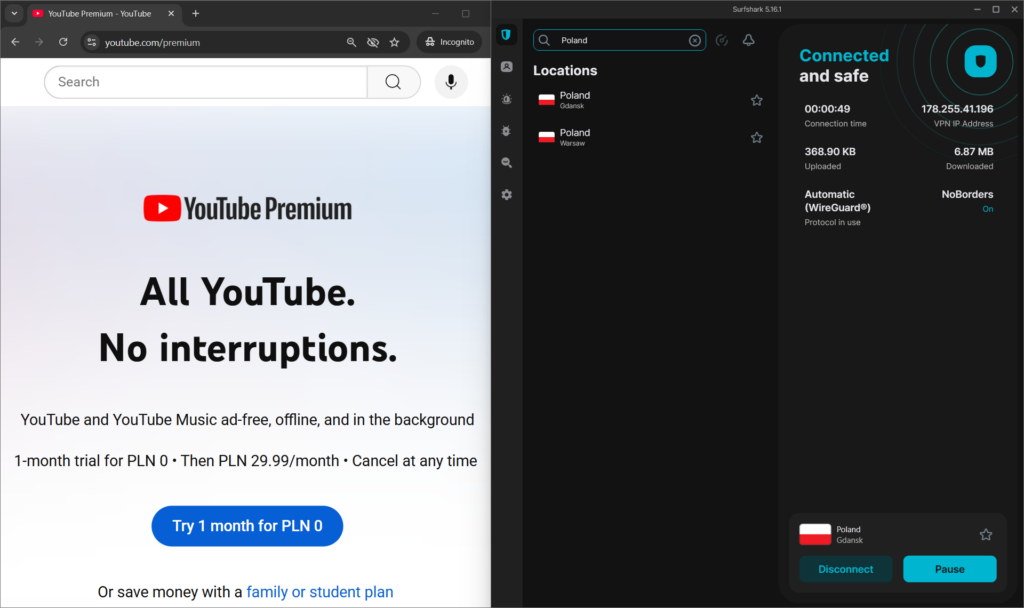The image size is (1024, 608).
Task: Open the family or student plan link
Action: click(x=319, y=592)
